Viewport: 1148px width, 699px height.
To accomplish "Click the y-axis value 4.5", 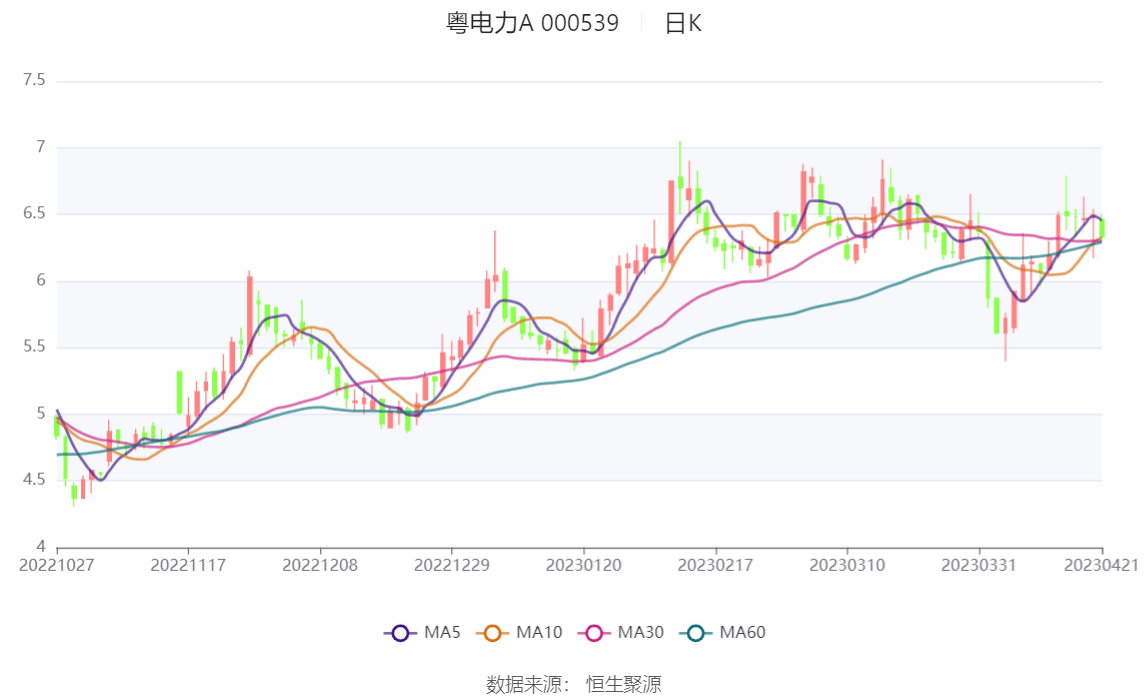I will (34, 479).
